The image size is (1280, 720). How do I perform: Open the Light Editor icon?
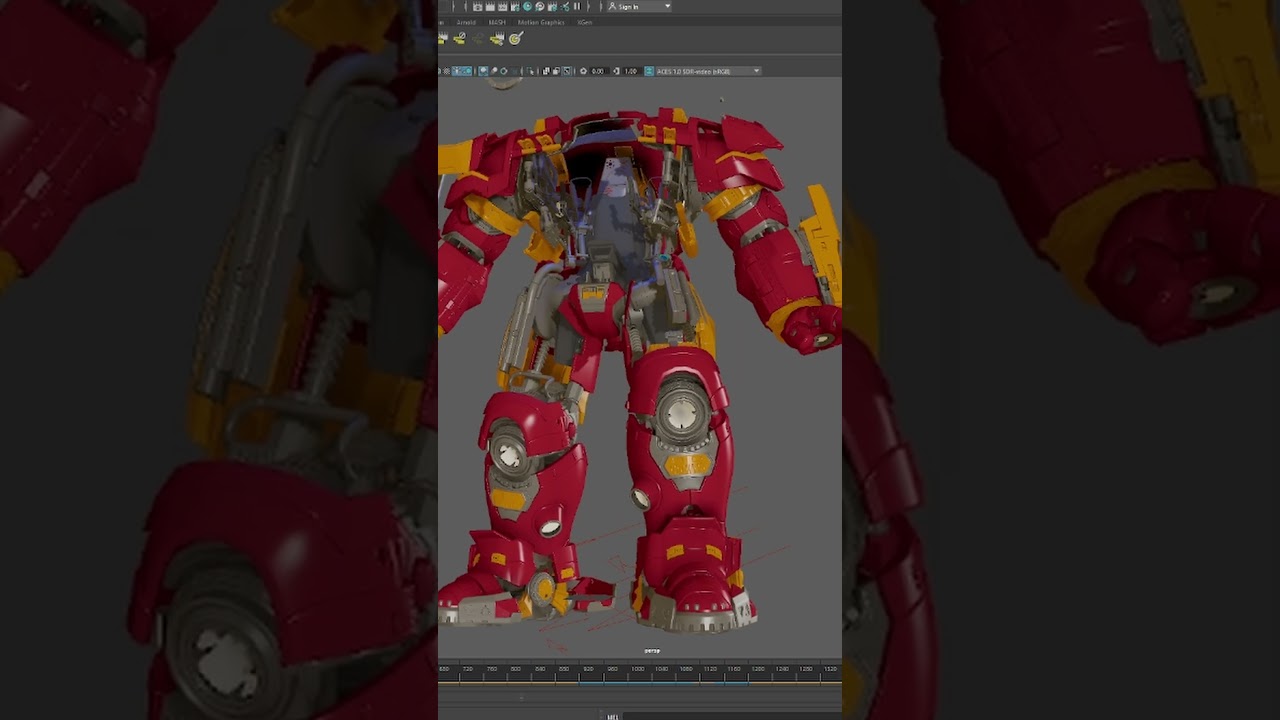click(552, 7)
